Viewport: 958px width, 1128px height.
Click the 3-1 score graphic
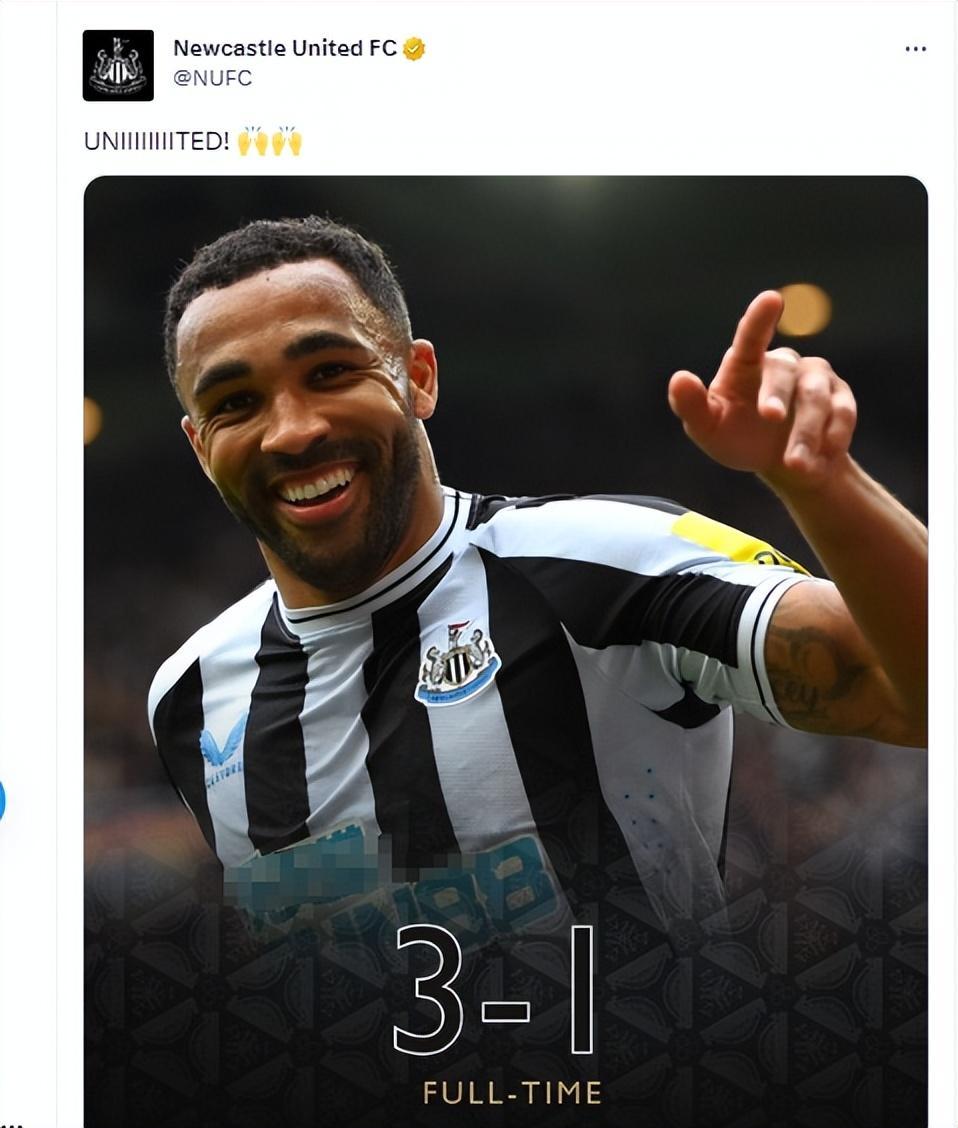(x=496, y=991)
